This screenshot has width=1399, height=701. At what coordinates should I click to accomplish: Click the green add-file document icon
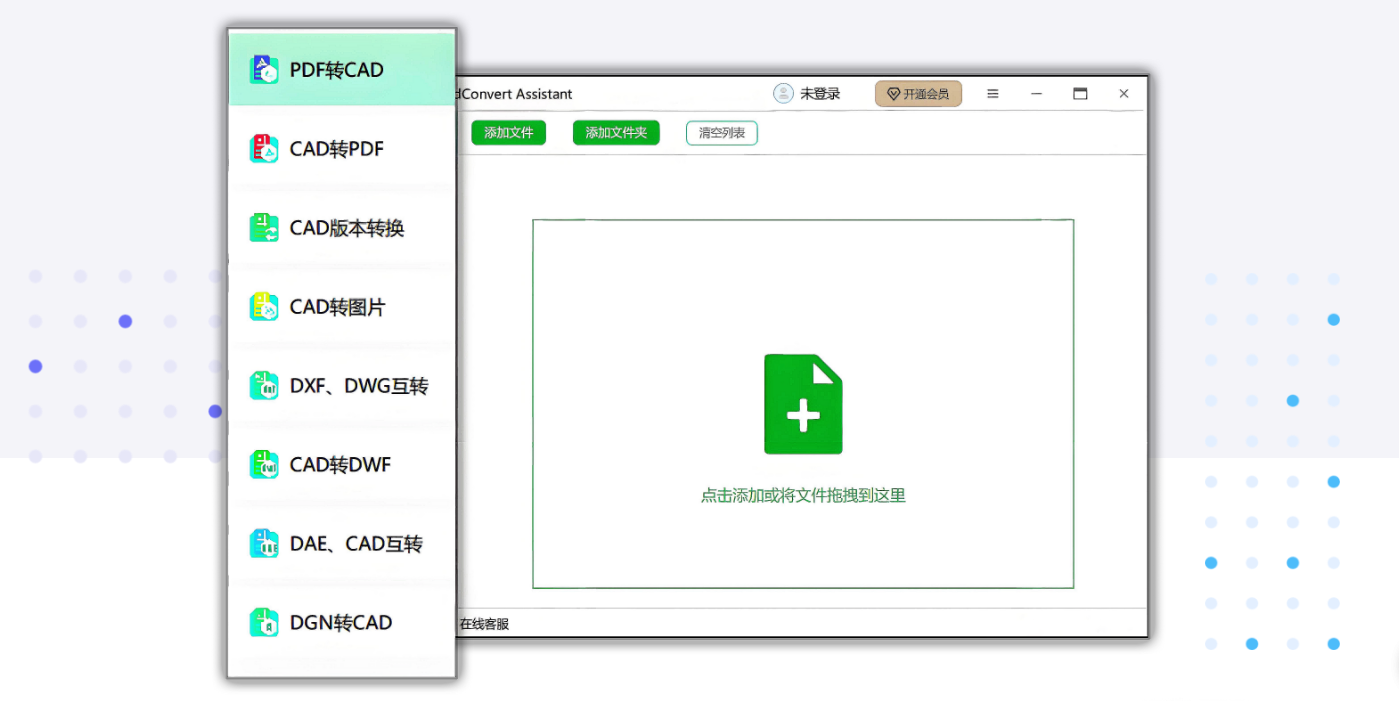(x=803, y=404)
